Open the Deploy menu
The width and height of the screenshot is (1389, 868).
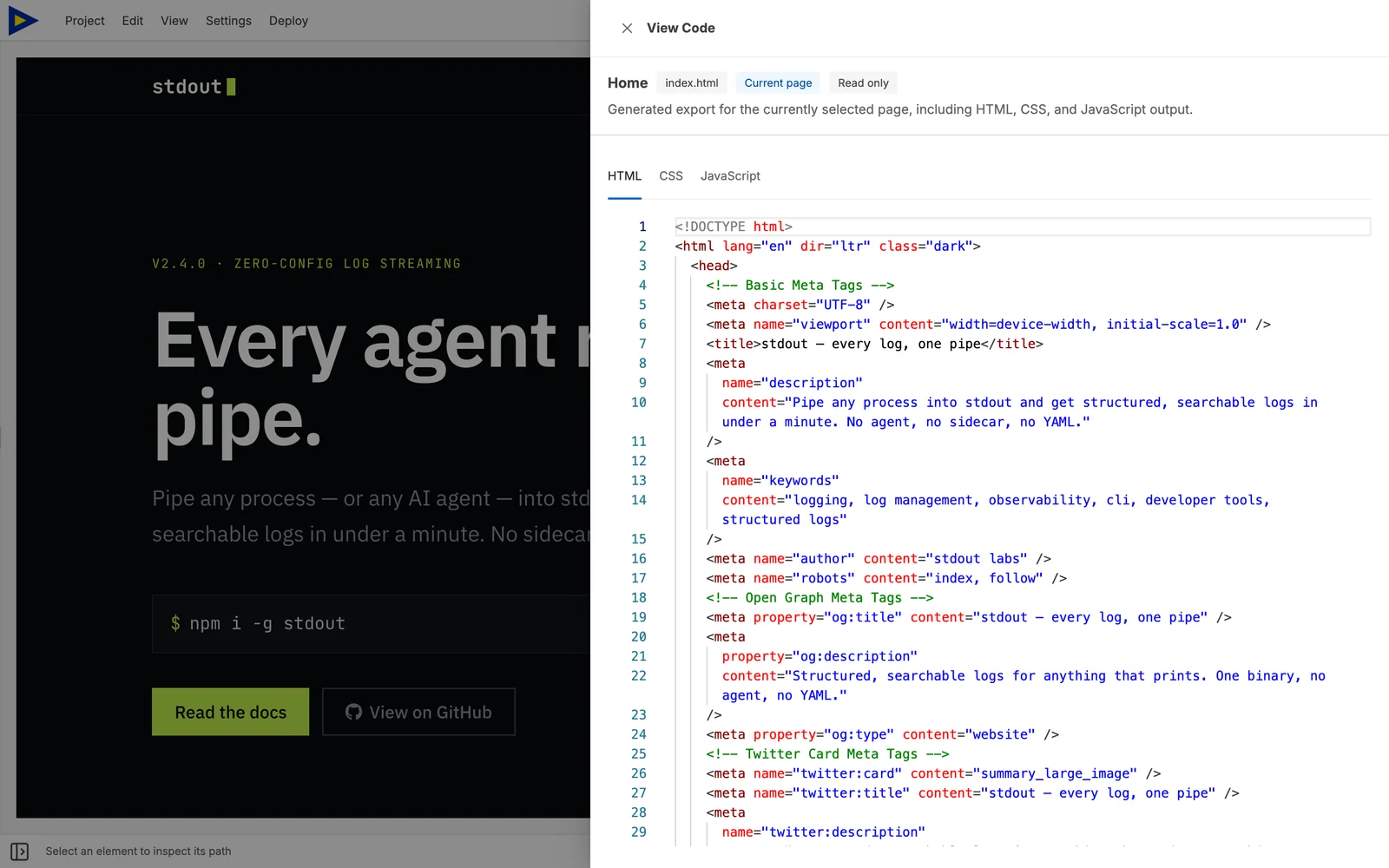click(x=288, y=21)
